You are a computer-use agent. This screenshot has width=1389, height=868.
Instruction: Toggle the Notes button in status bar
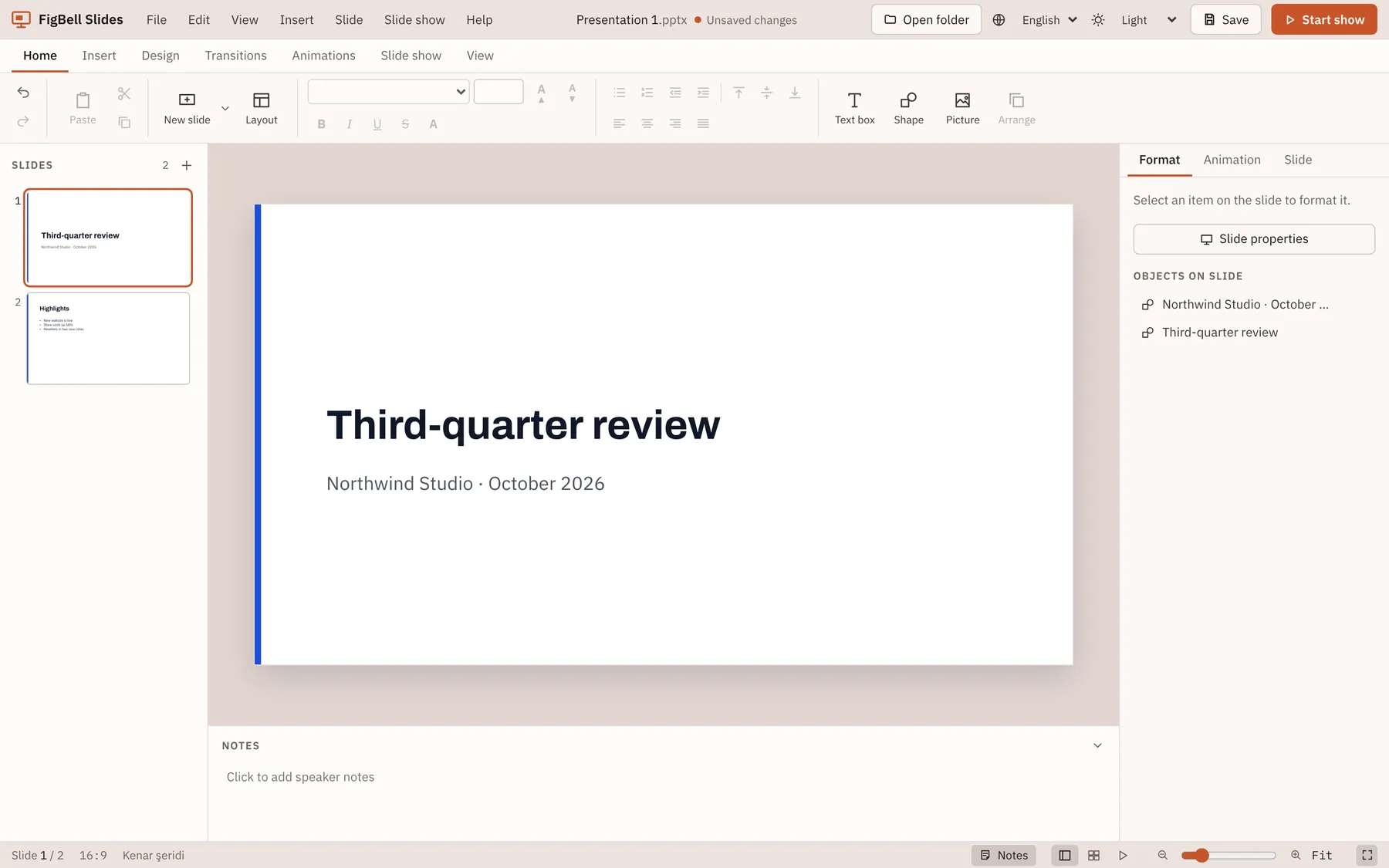[1004, 855]
